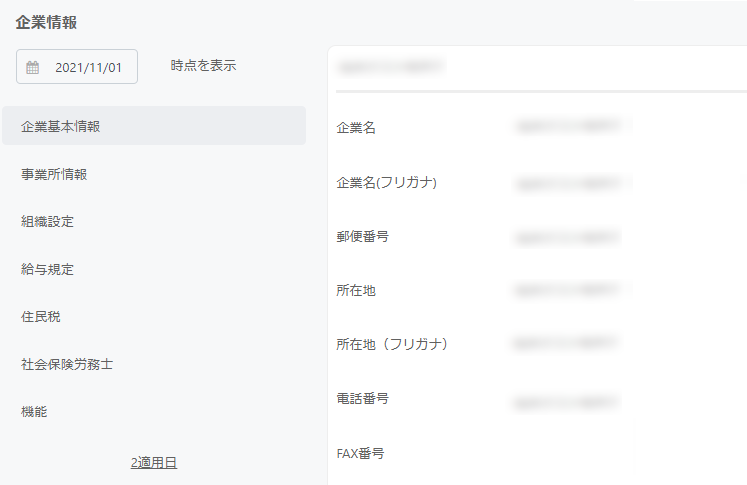Open the 2021/11/01 date input field
Screen dimensions: 747x485
click(77, 67)
